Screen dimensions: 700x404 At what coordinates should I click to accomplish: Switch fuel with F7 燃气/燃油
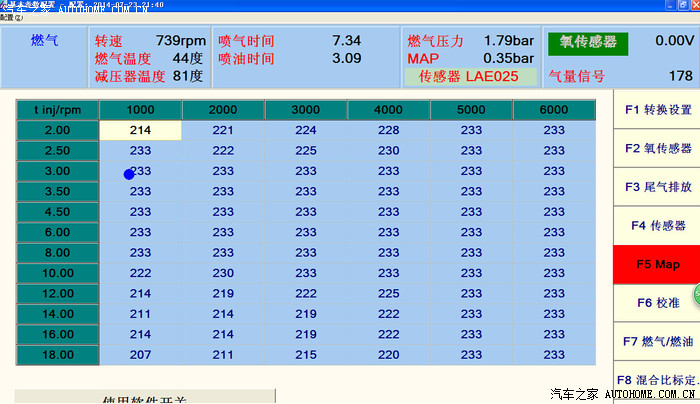656,341
